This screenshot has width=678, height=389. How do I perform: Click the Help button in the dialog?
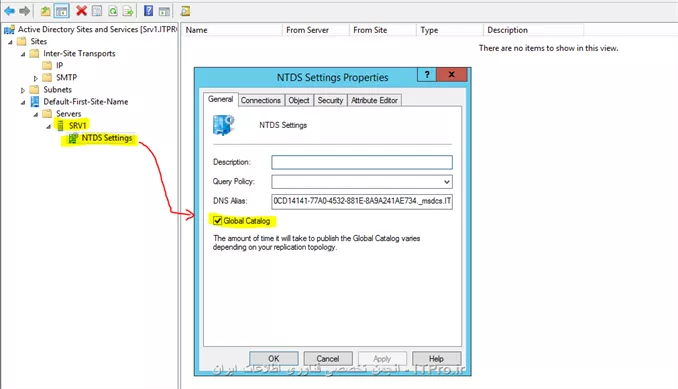(436, 359)
